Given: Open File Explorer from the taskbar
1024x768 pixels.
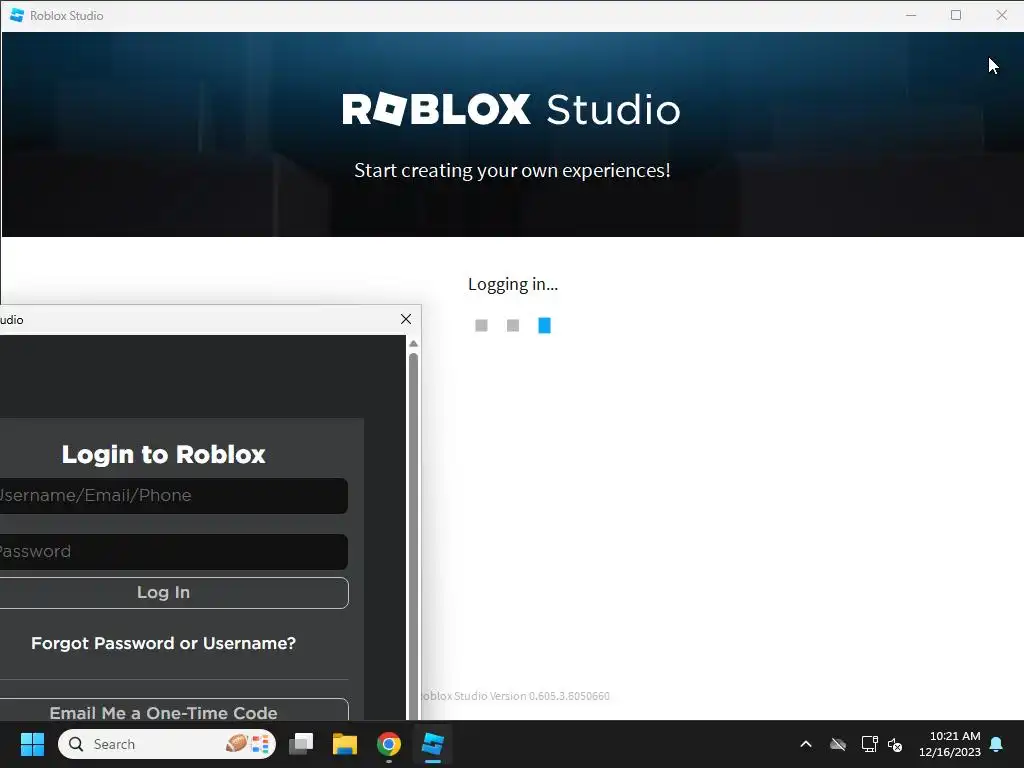Looking at the screenshot, I should click(345, 744).
